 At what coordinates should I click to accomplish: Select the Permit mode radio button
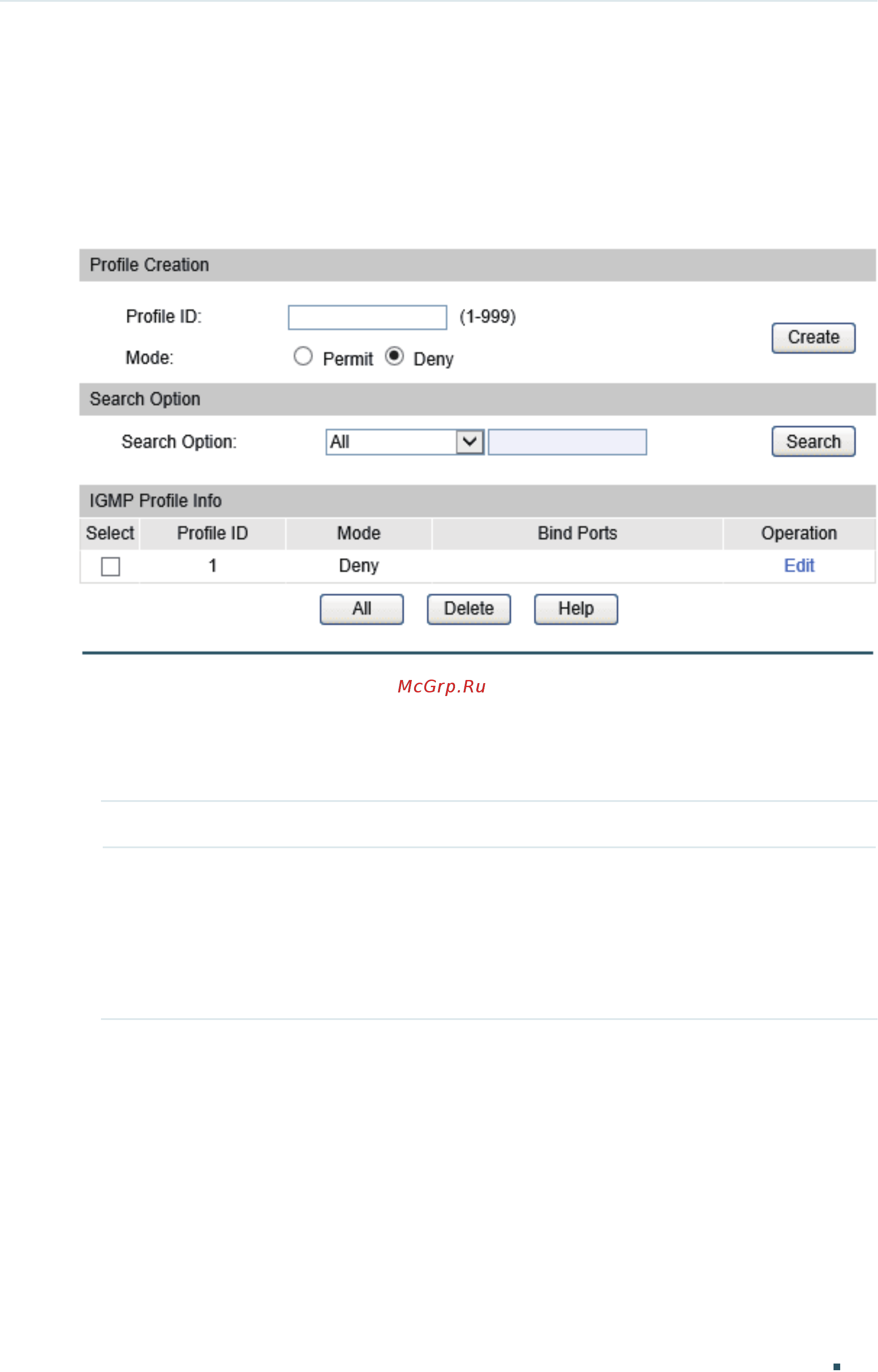[x=303, y=356]
